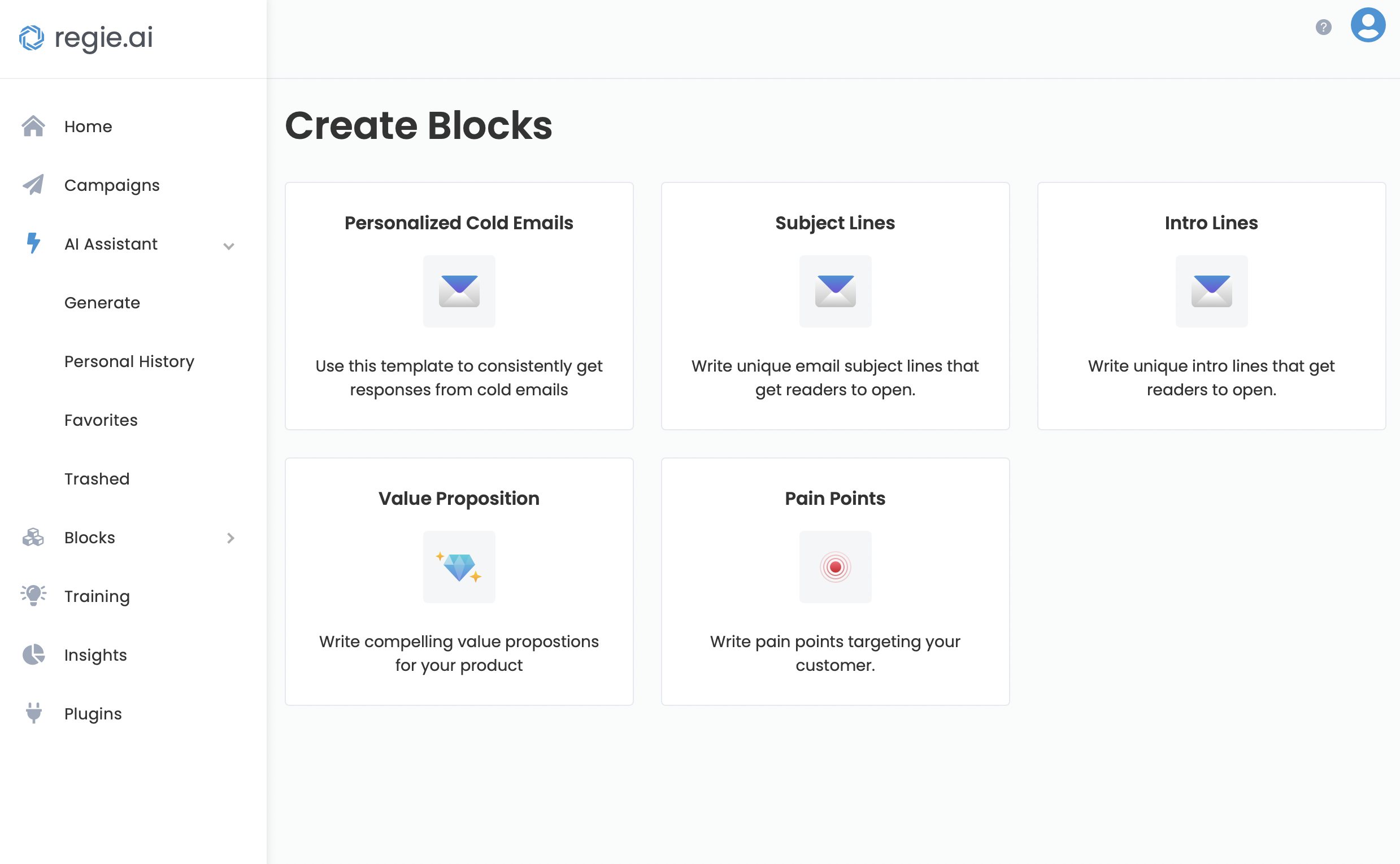Select the Subject Lines card

point(835,306)
